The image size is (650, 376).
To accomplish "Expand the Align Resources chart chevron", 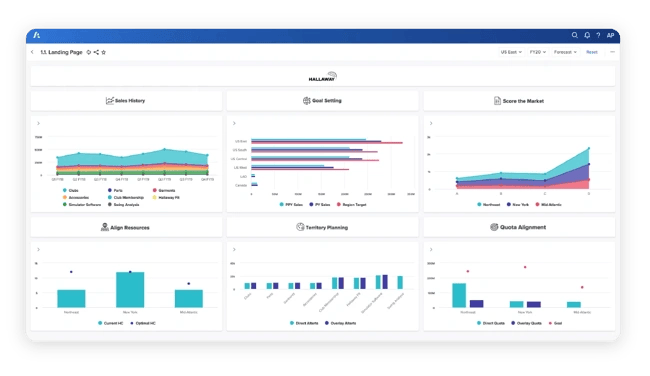I will pos(38,250).
